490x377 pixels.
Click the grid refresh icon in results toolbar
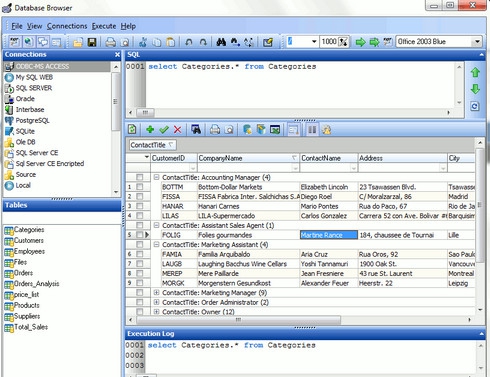132,129
